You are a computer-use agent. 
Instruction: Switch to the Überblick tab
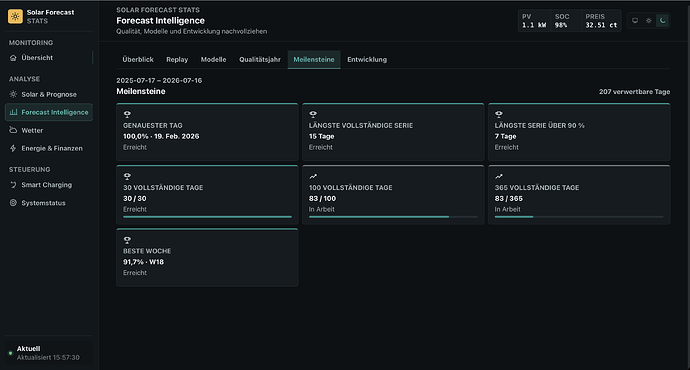pos(138,59)
